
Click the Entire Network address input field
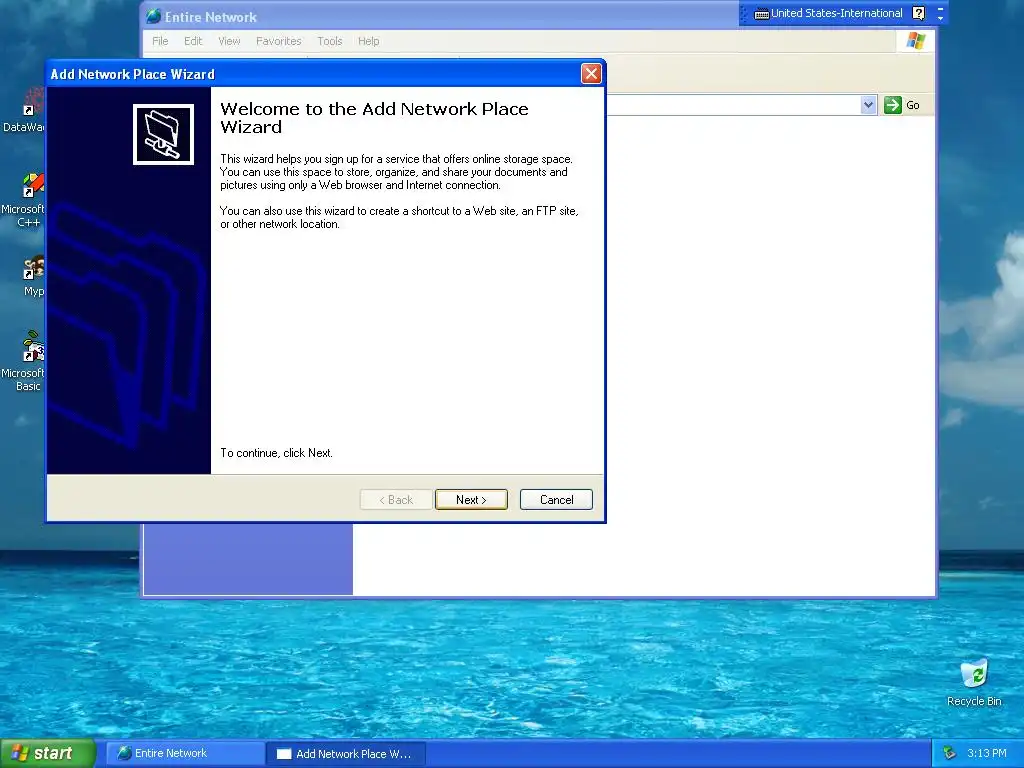(733, 105)
